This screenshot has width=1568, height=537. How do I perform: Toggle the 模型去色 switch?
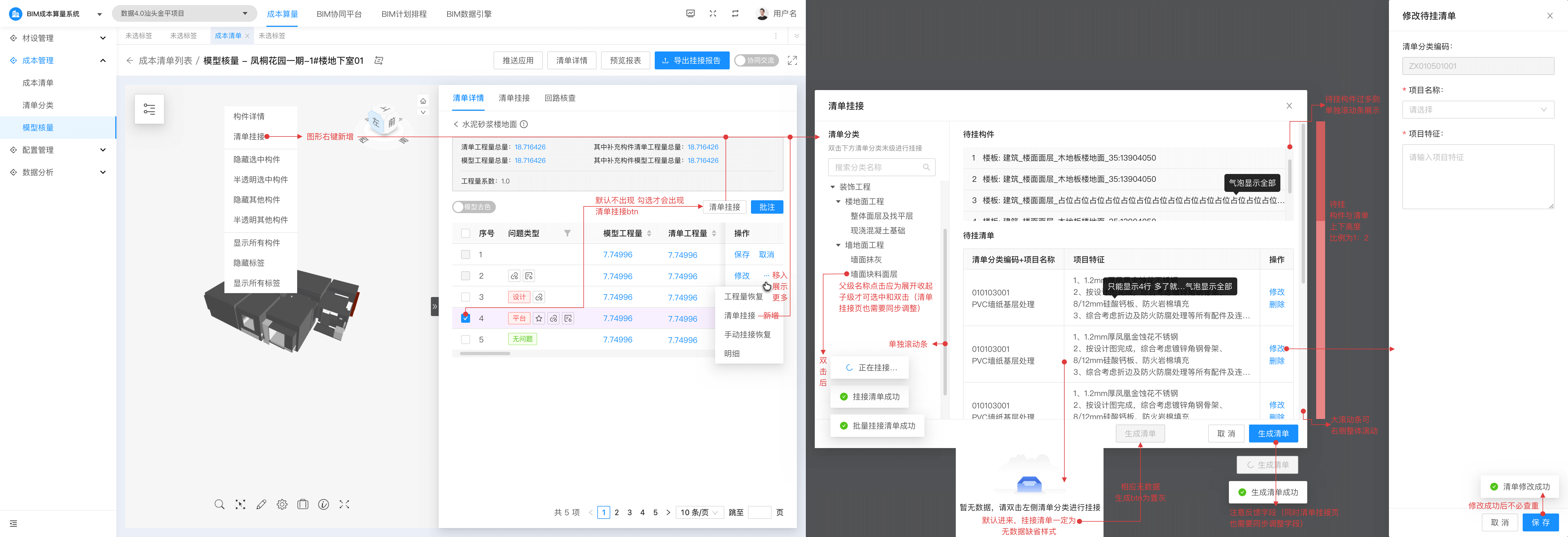point(474,207)
